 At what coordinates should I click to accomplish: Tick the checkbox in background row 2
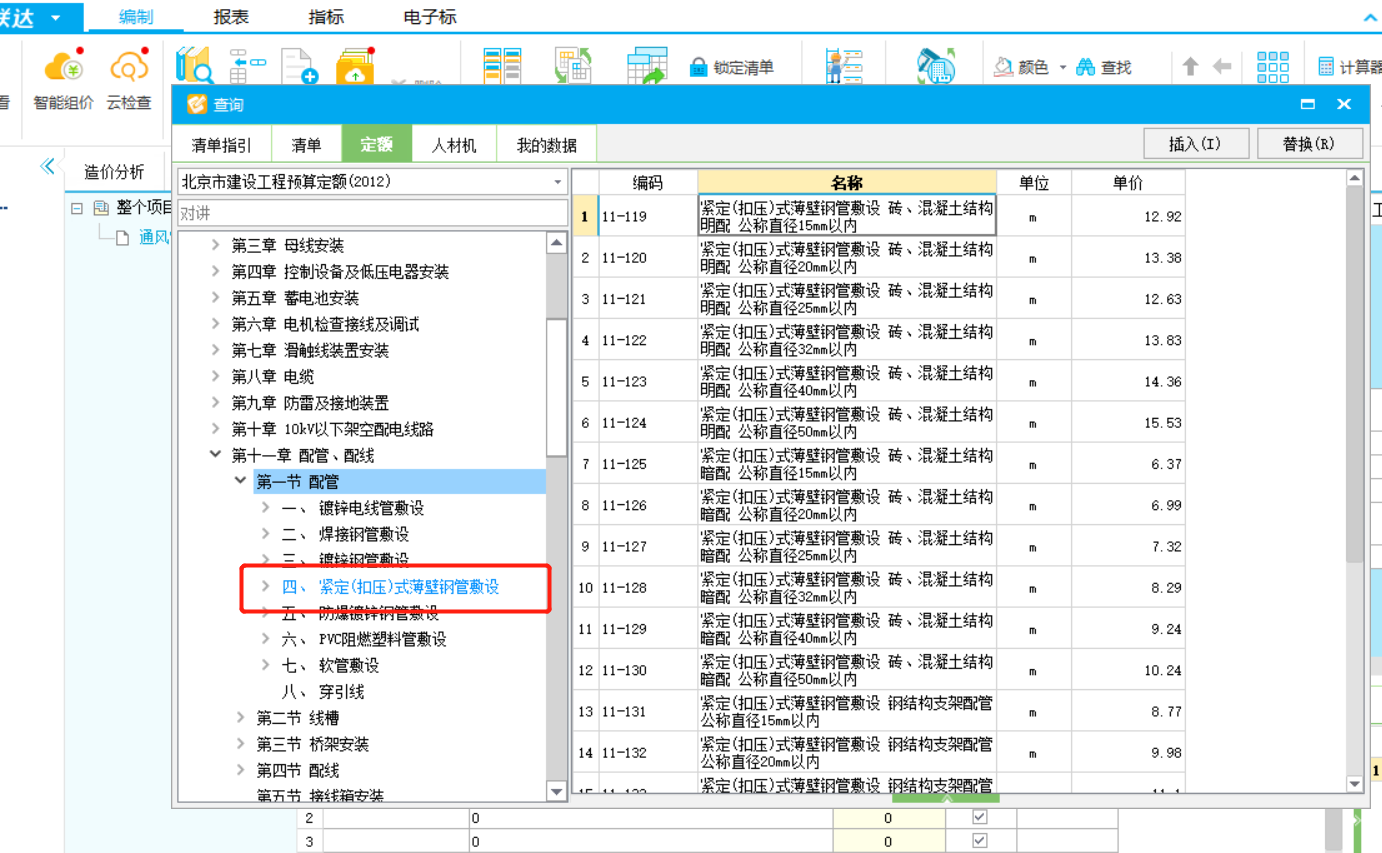point(979,817)
